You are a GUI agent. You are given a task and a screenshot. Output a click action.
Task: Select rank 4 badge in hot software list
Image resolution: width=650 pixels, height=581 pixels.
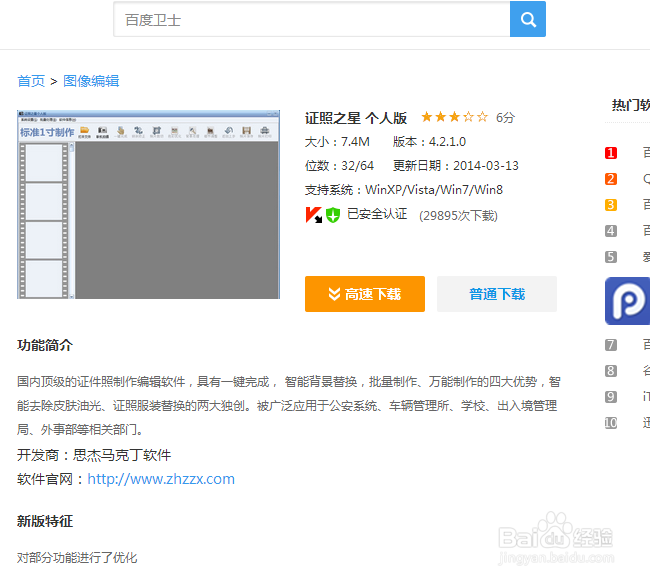pos(611,231)
